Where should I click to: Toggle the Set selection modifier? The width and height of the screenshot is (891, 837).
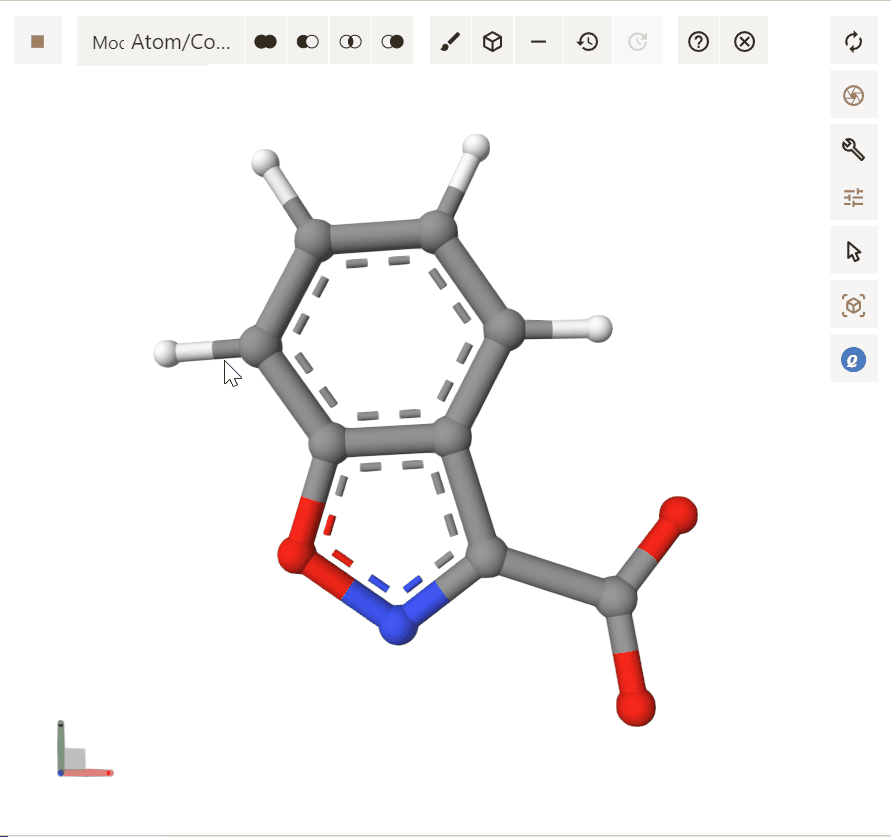[393, 42]
